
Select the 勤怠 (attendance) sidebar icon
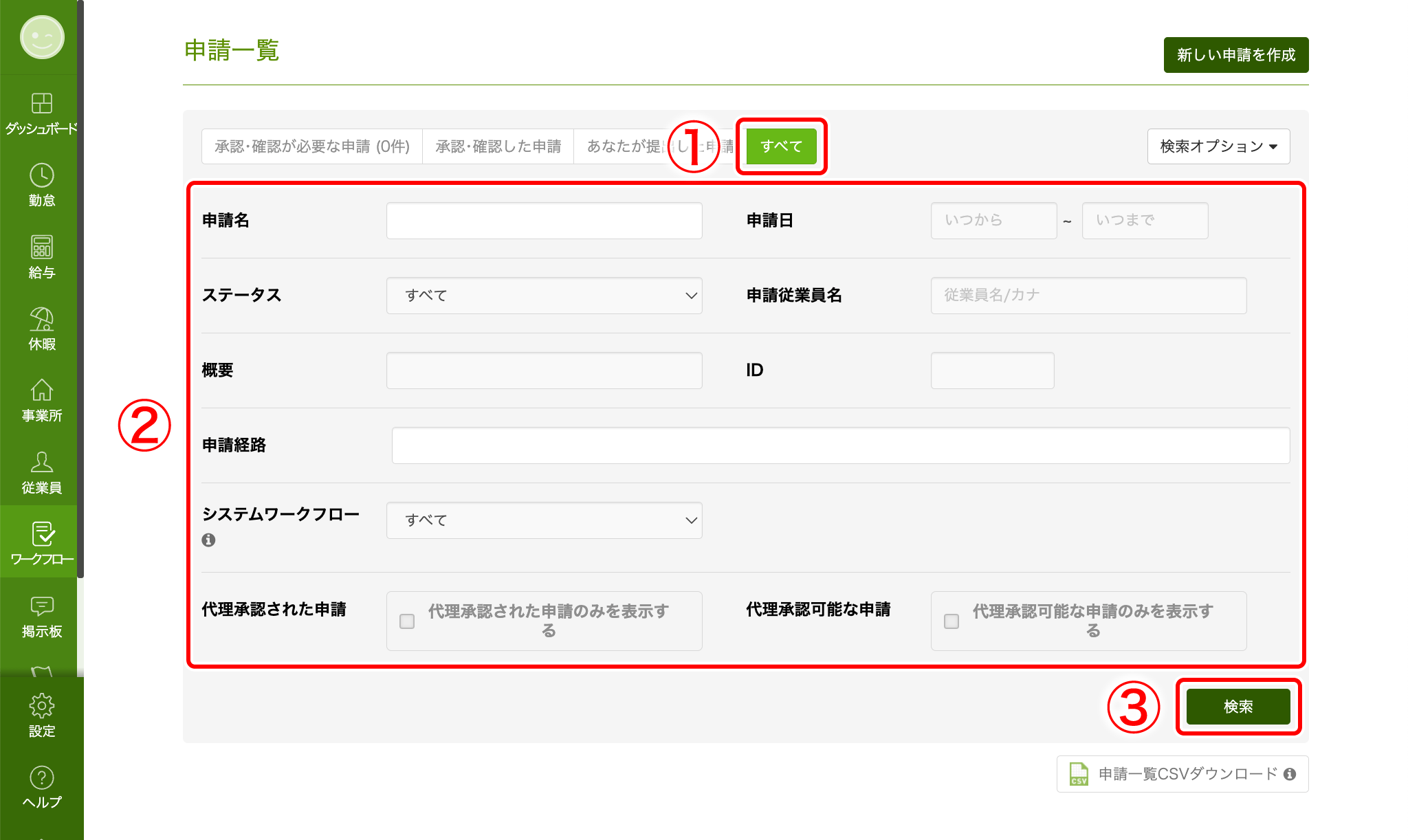pos(42,184)
